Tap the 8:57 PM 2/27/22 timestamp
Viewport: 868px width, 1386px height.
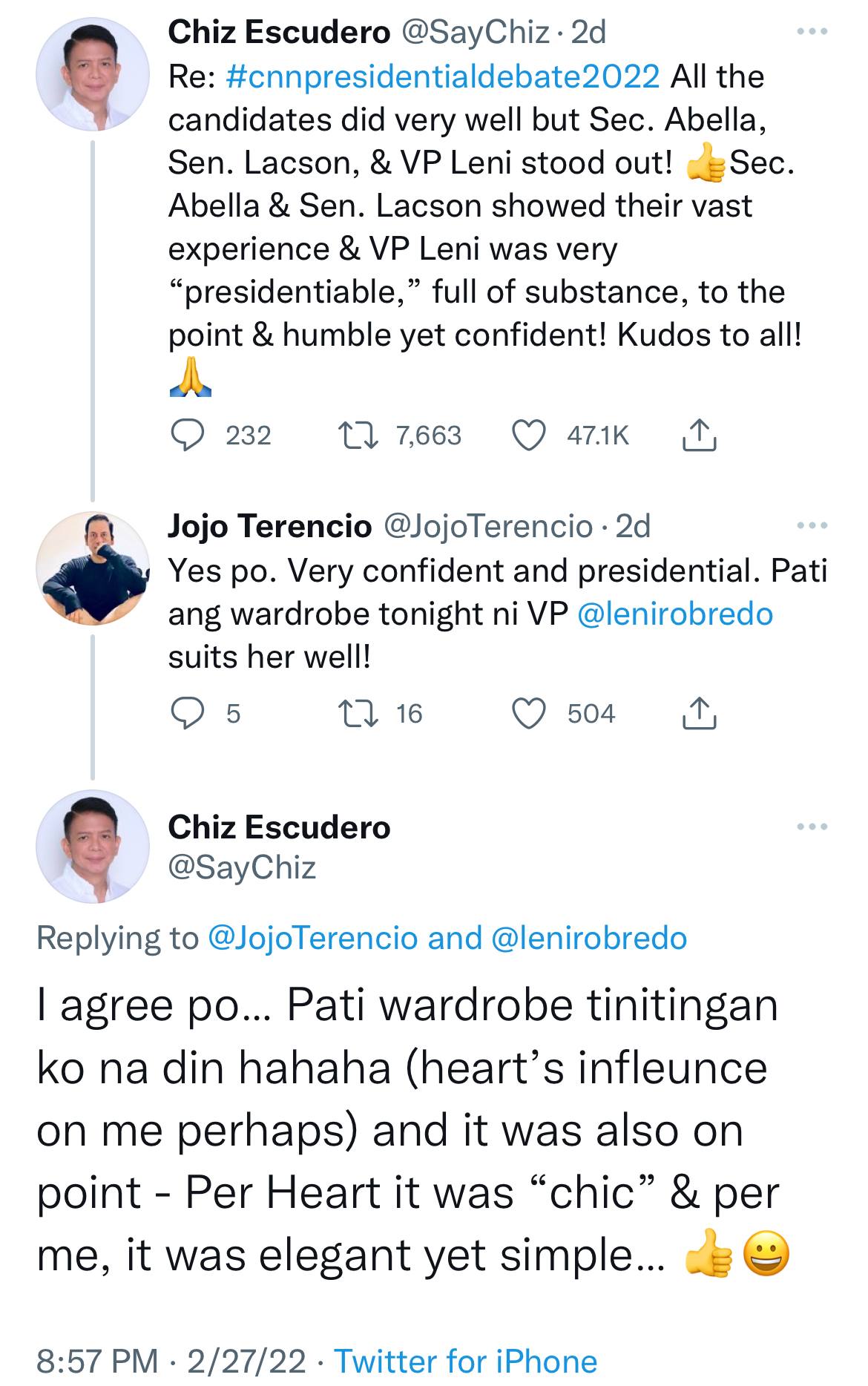point(171,1362)
